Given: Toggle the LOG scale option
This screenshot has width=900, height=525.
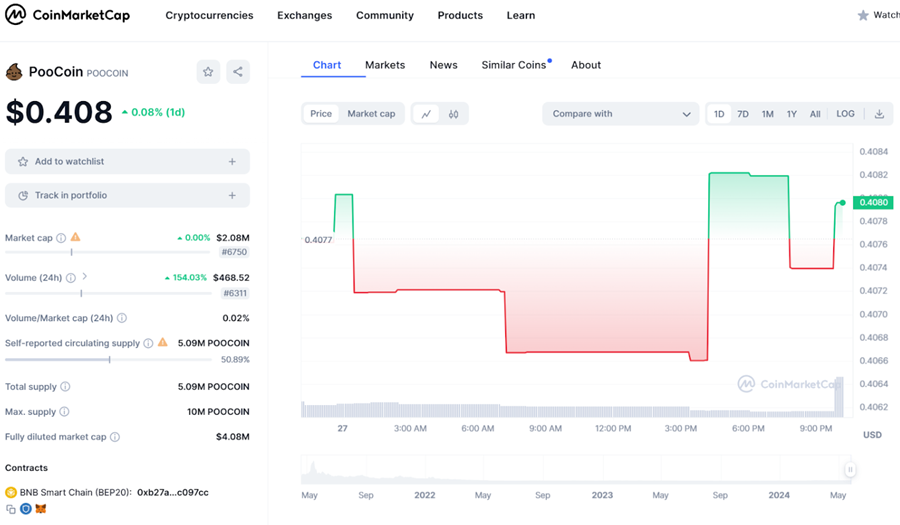Looking at the screenshot, I should tap(845, 114).
